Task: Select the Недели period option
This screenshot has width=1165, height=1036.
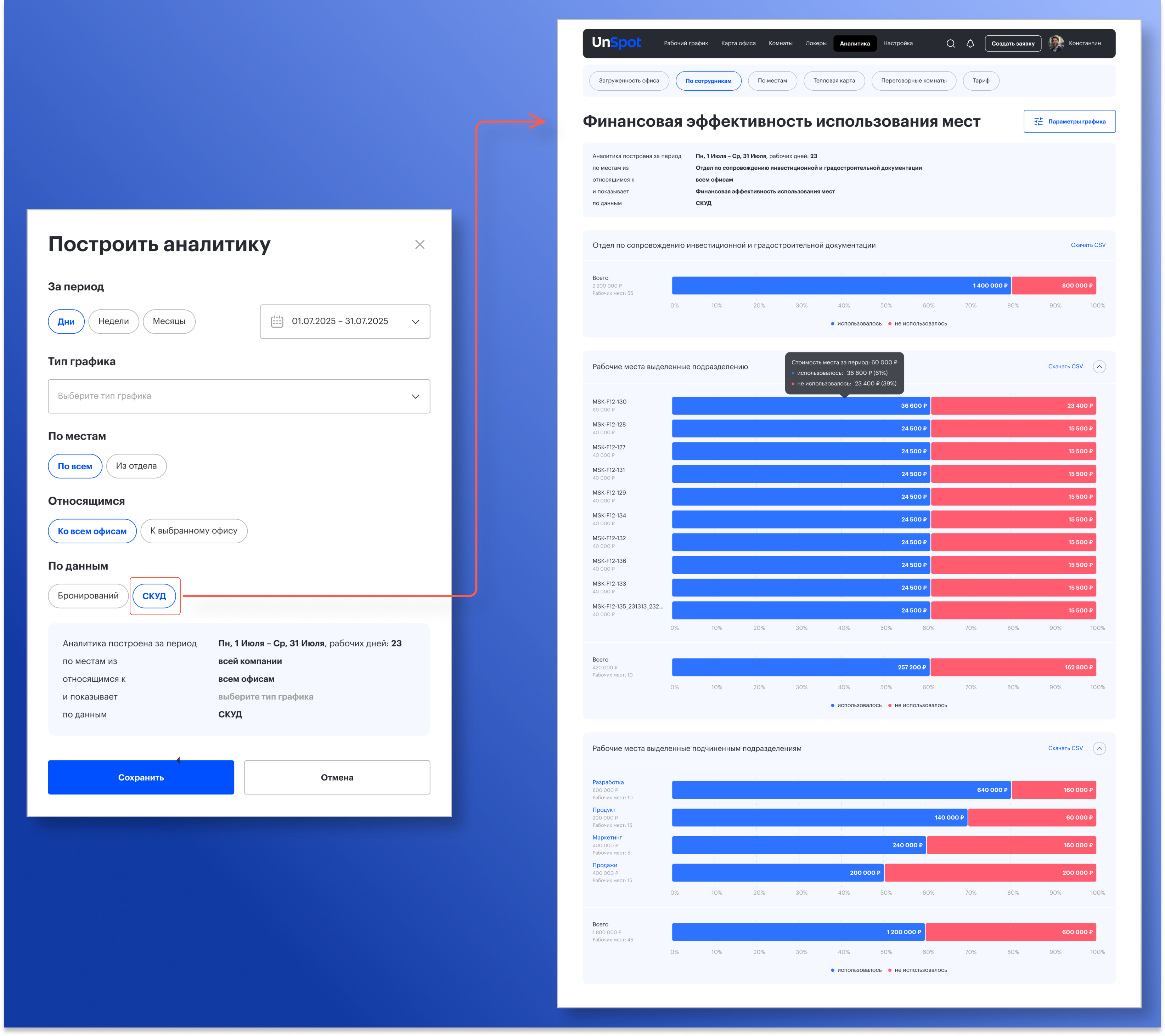Action: point(113,321)
